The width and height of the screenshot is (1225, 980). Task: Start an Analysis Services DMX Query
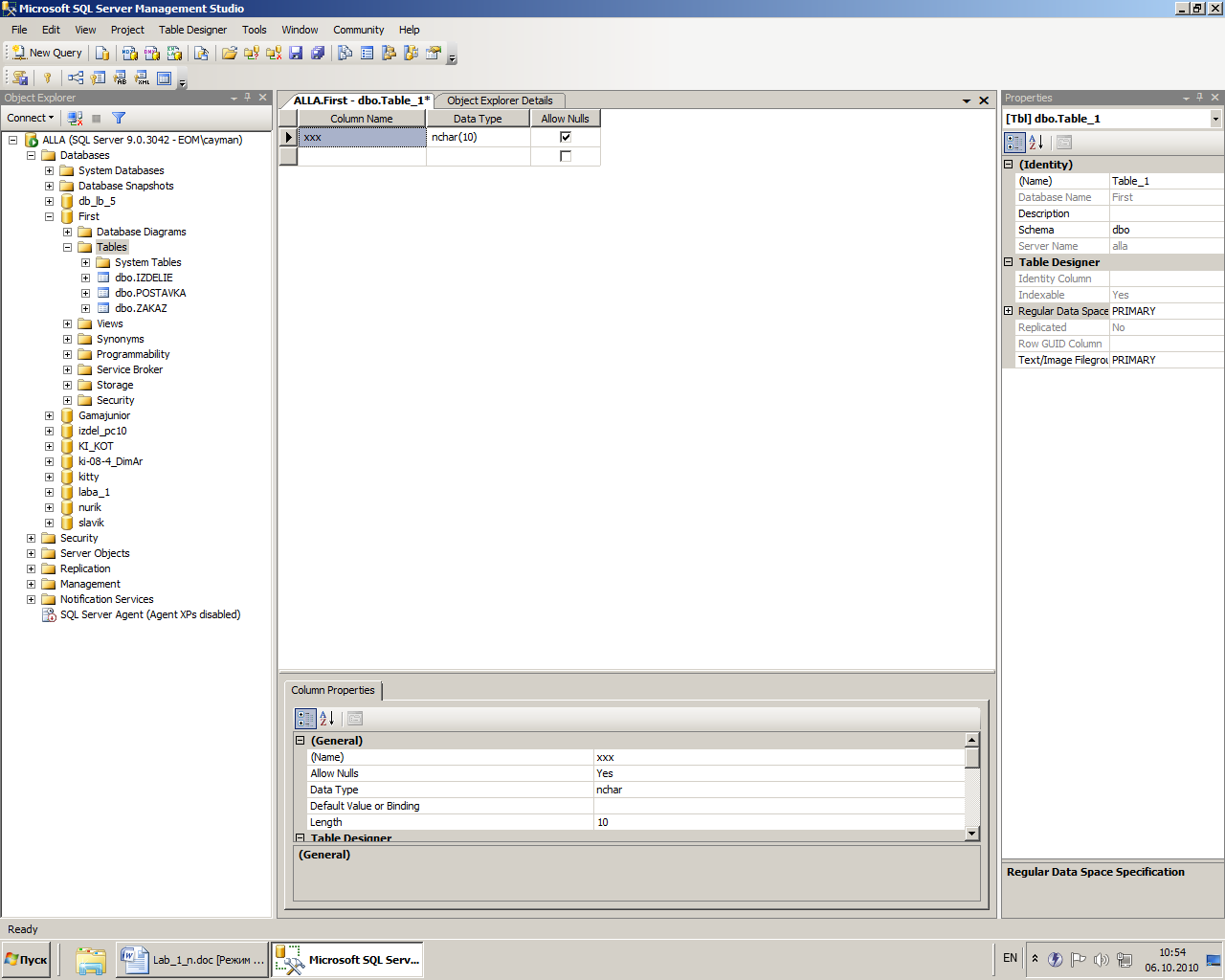tap(151, 53)
